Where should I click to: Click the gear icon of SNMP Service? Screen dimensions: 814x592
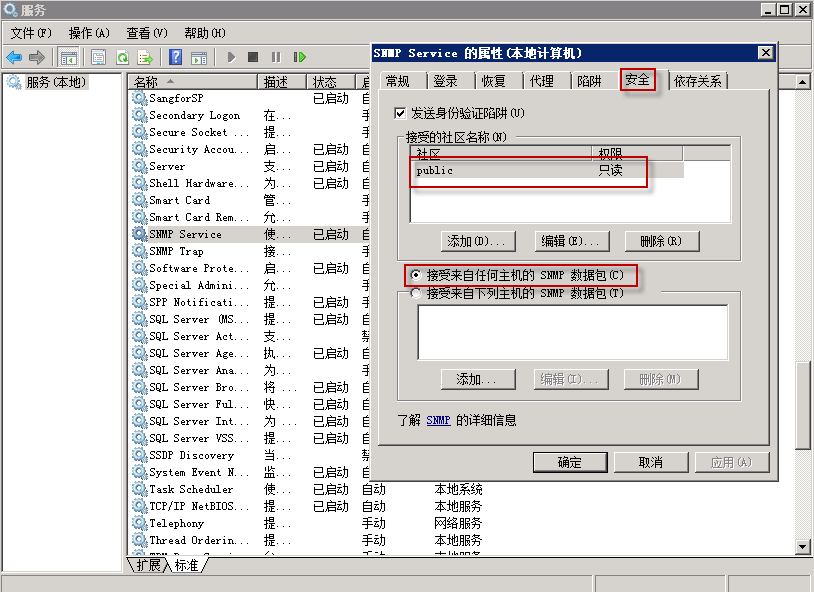(x=139, y=234)
